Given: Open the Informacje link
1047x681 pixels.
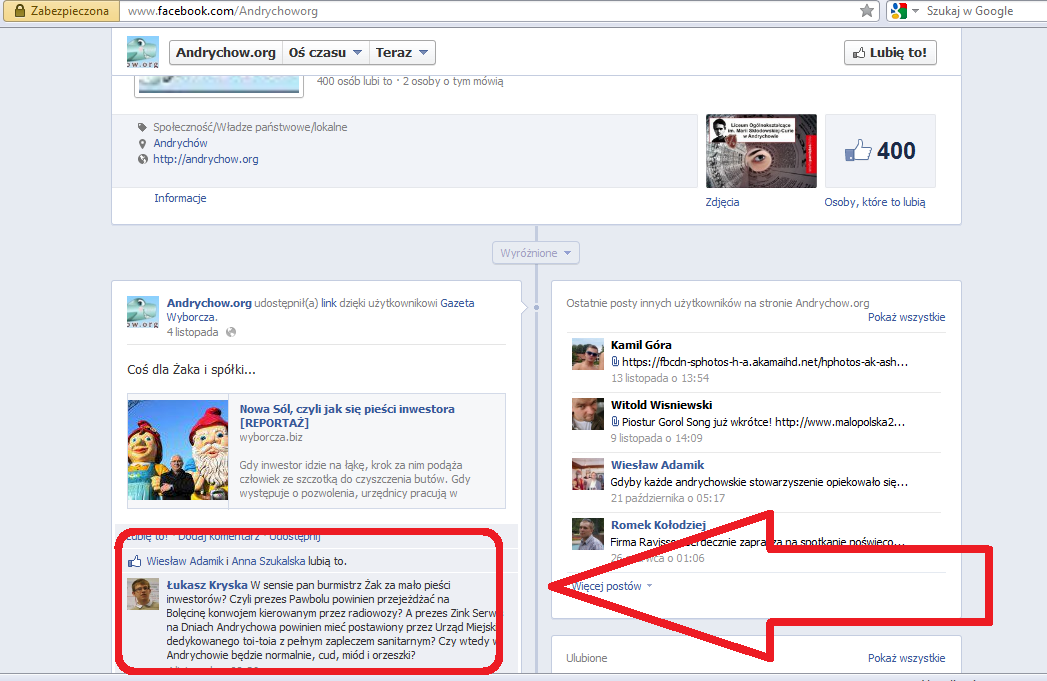Looking at the screenshot, I should point(180,198).
